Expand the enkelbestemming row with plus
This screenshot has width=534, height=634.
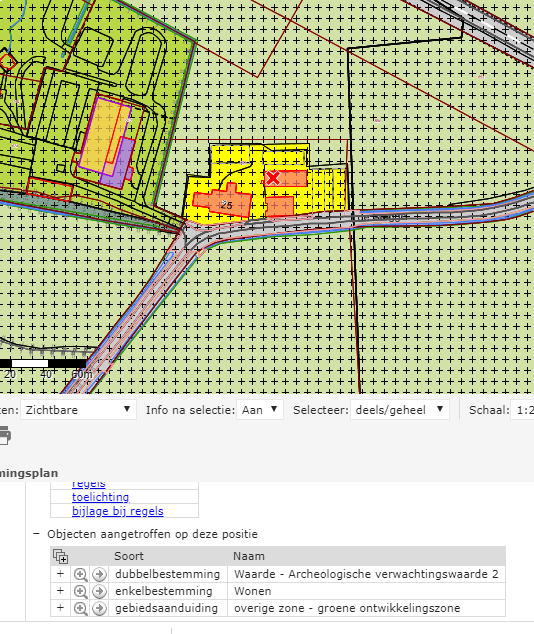coord(60,591)
